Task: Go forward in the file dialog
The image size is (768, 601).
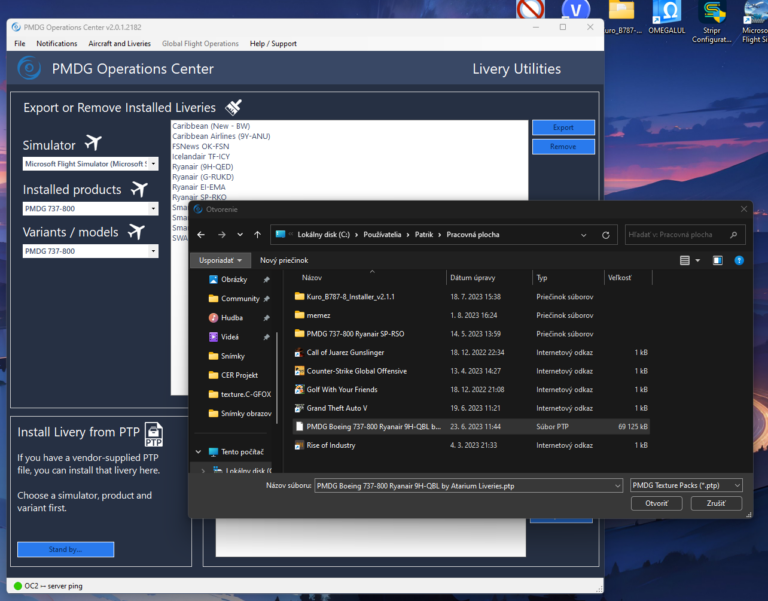Action: [x=221, y=235]
